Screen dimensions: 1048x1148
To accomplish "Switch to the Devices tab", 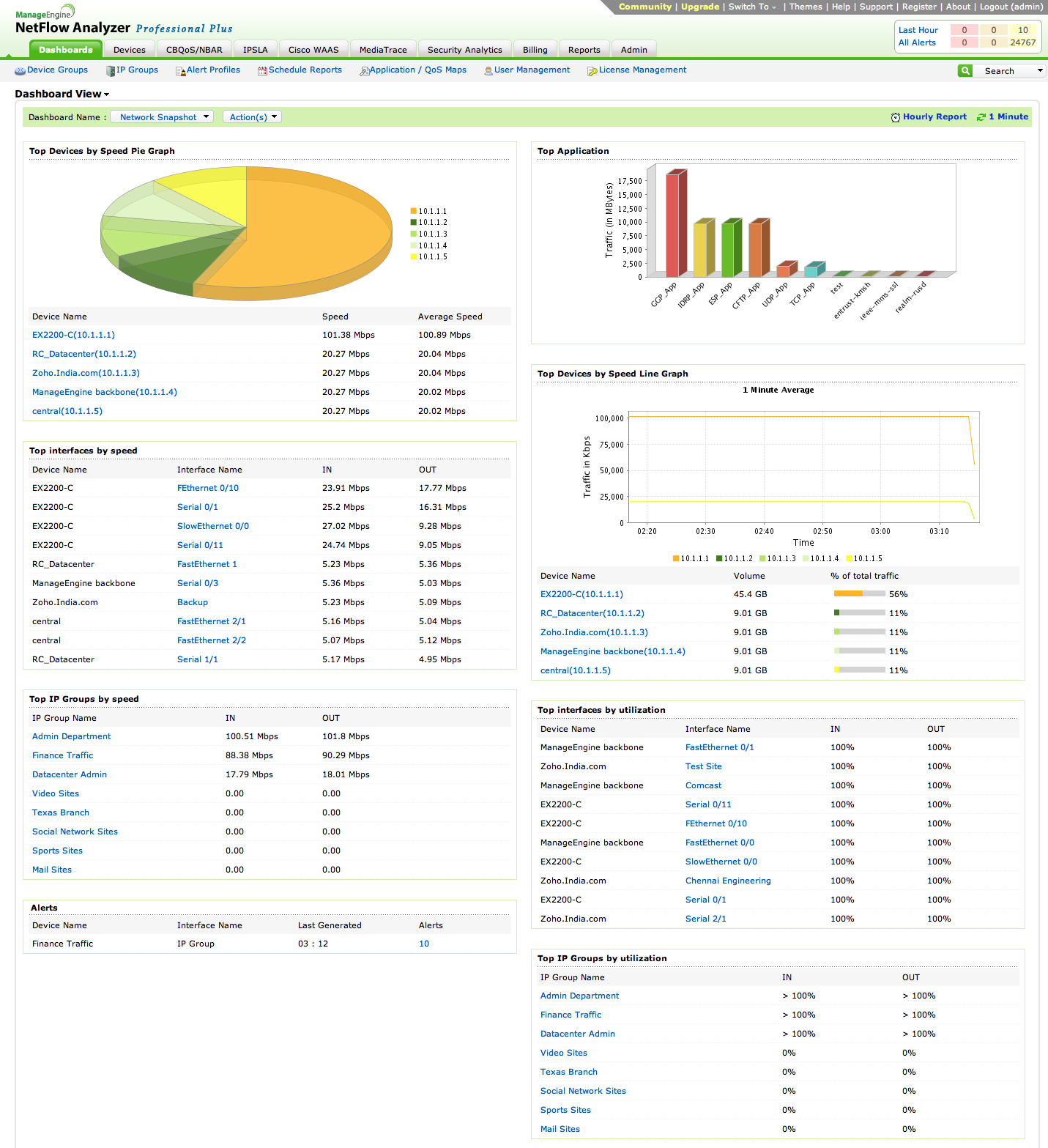I will tap(130, 50).
